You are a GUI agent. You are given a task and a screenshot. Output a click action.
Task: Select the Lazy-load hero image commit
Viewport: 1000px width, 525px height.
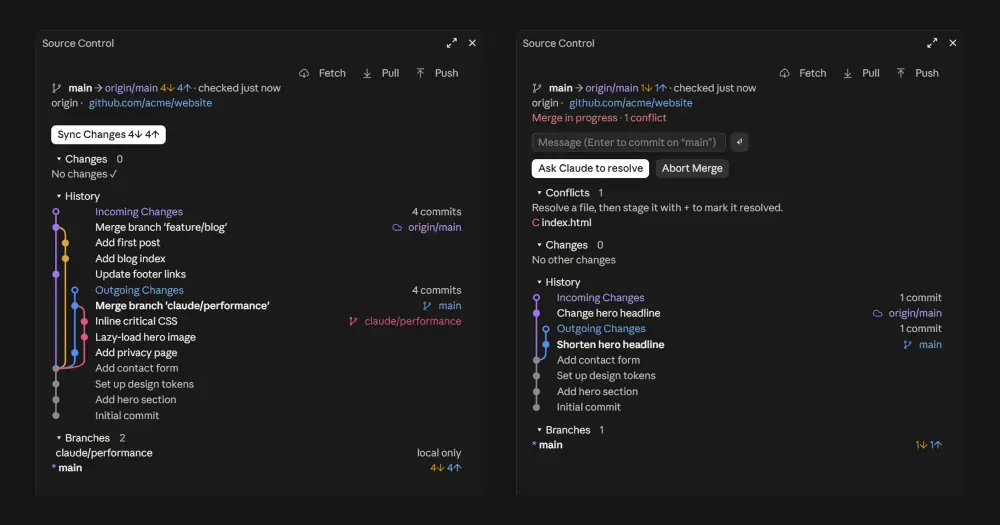point(145,337)
